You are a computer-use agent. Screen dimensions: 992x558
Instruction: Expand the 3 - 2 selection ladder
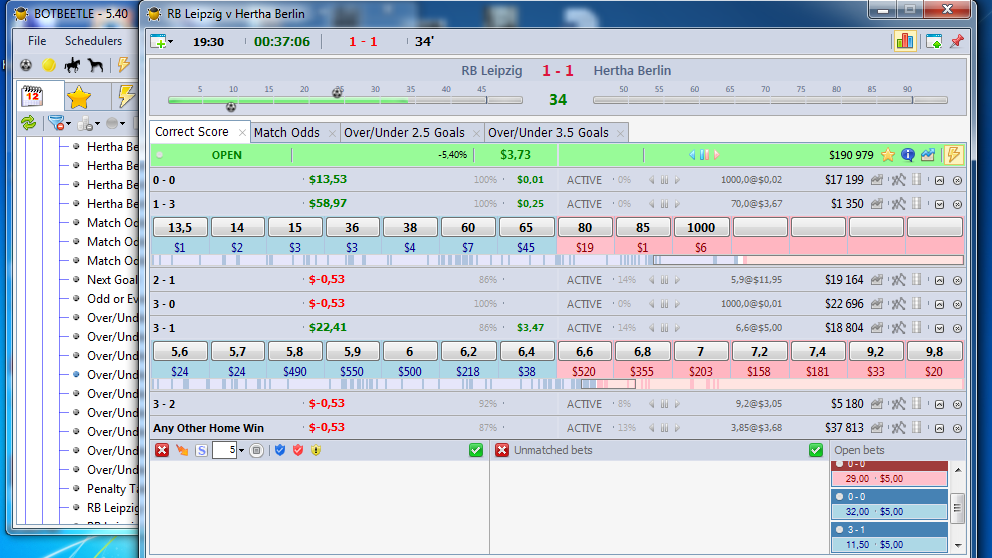[x=939, y=404]
